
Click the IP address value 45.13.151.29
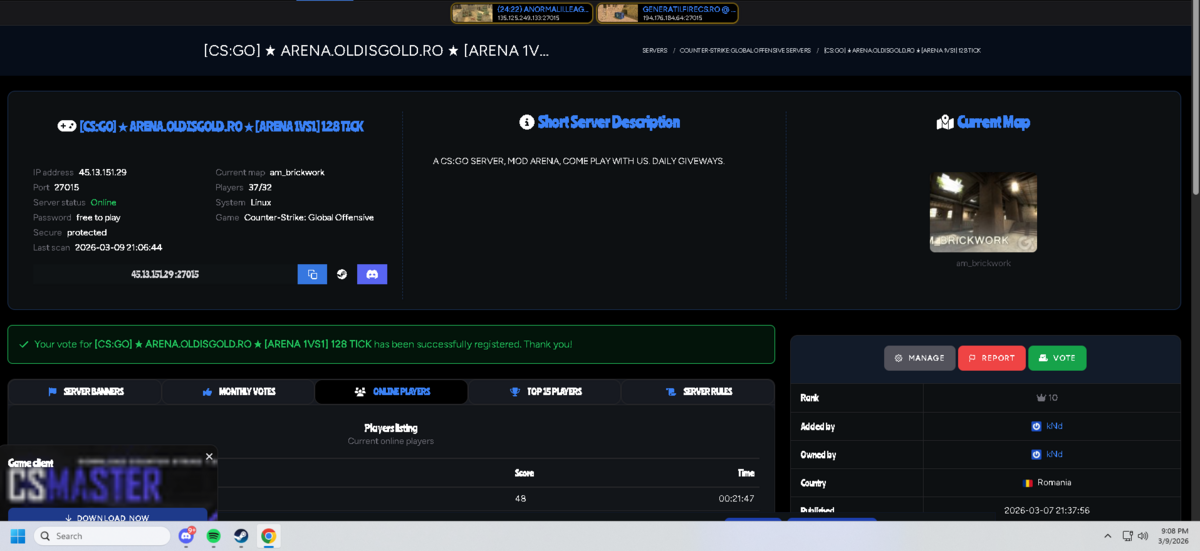(x=102, y=172)
